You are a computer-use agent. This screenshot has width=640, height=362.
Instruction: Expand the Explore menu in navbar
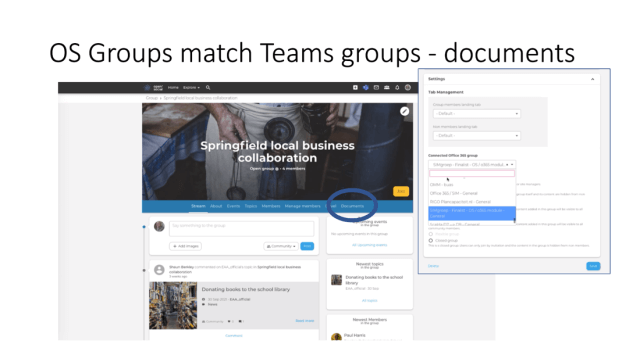point(191,88)
